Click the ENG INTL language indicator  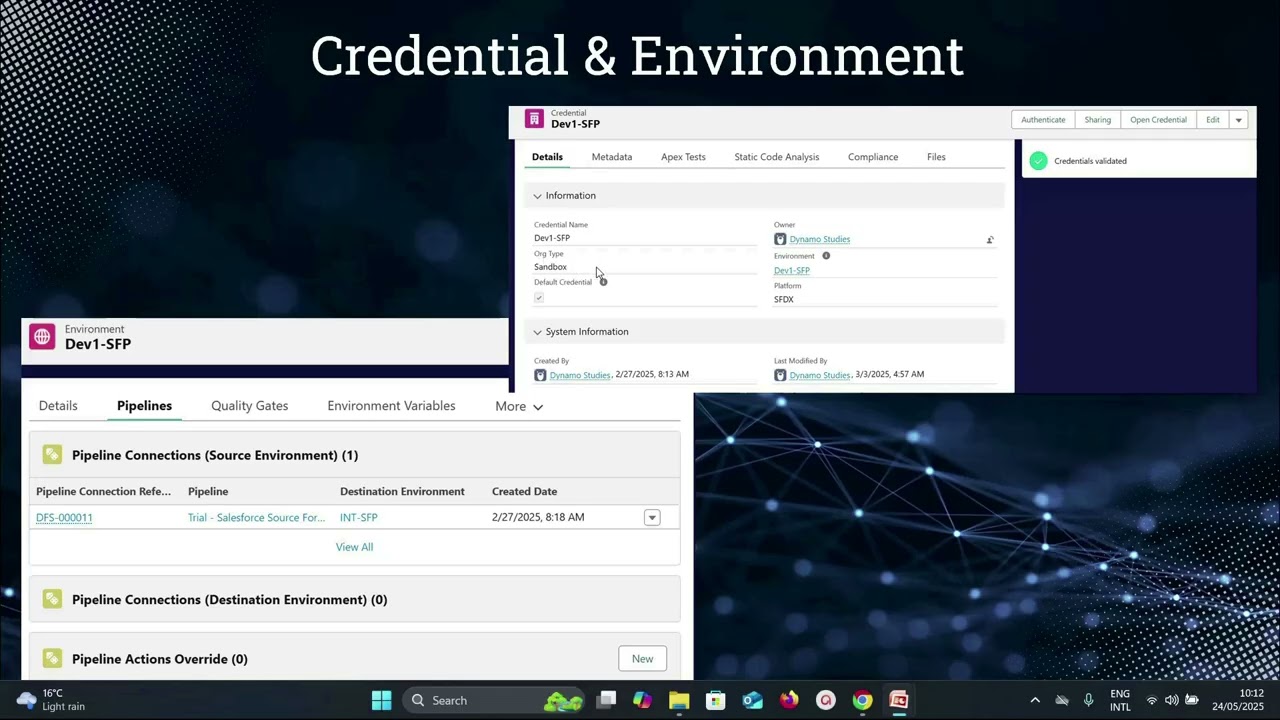click(x=1120, y=700)
